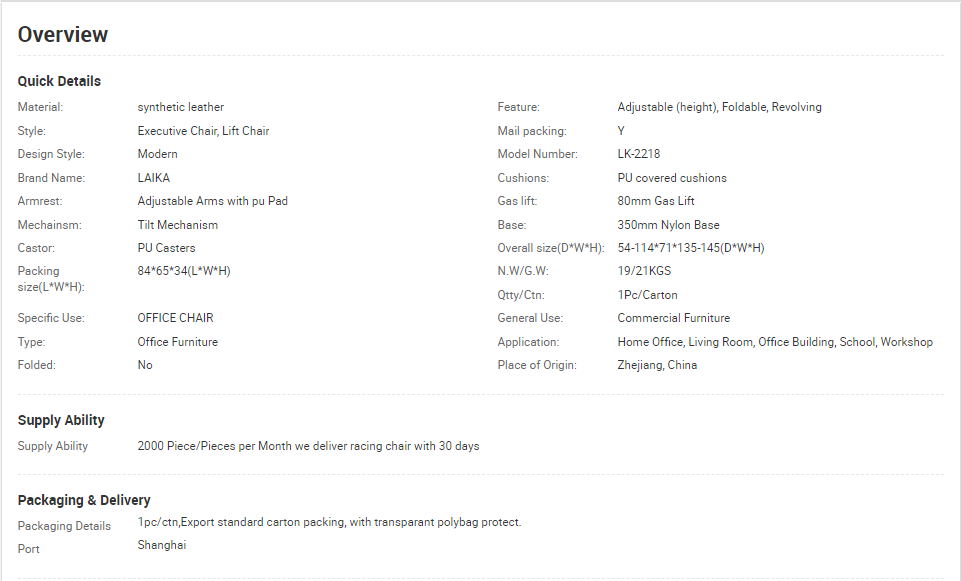Click the 'synthetic leather' material value
961x581 pixels.
click(181, 107)
